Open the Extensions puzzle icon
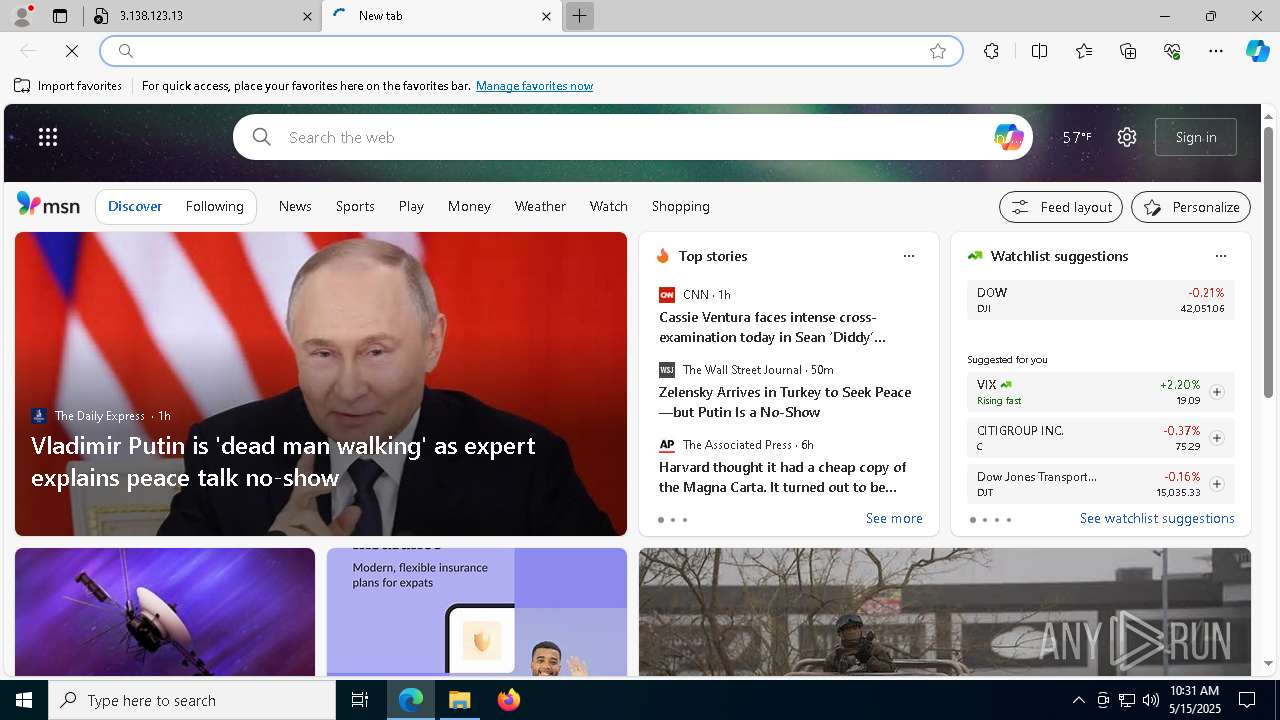The width and height of the screenshot is (1280, 720). (991, 51)
